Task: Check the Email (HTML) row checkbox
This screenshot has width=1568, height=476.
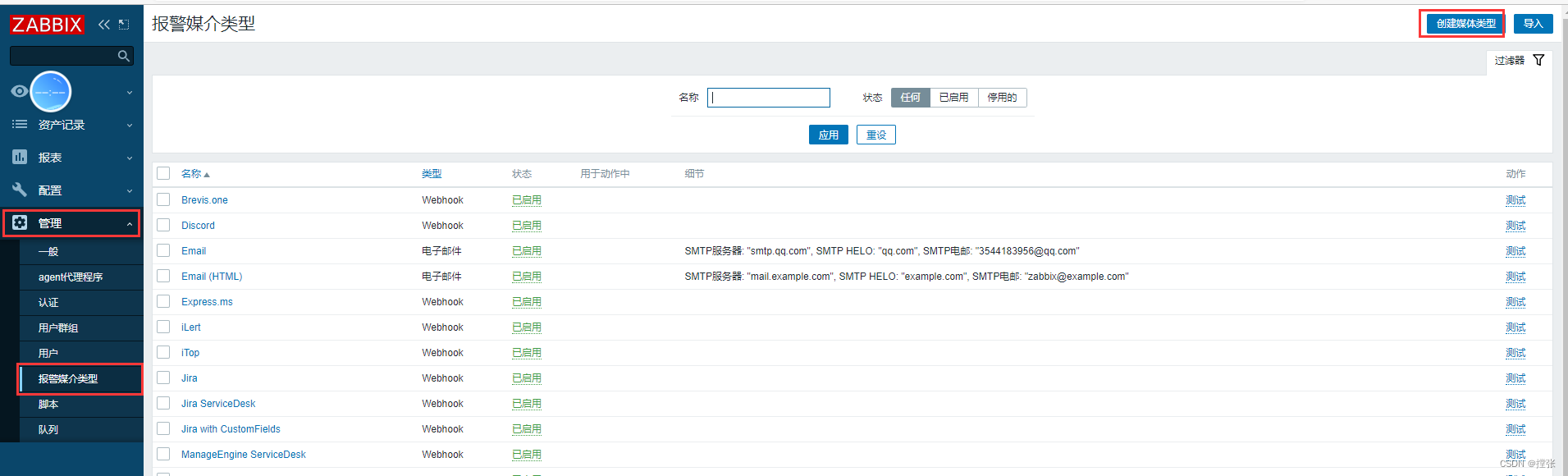Action: click(163, 276)
